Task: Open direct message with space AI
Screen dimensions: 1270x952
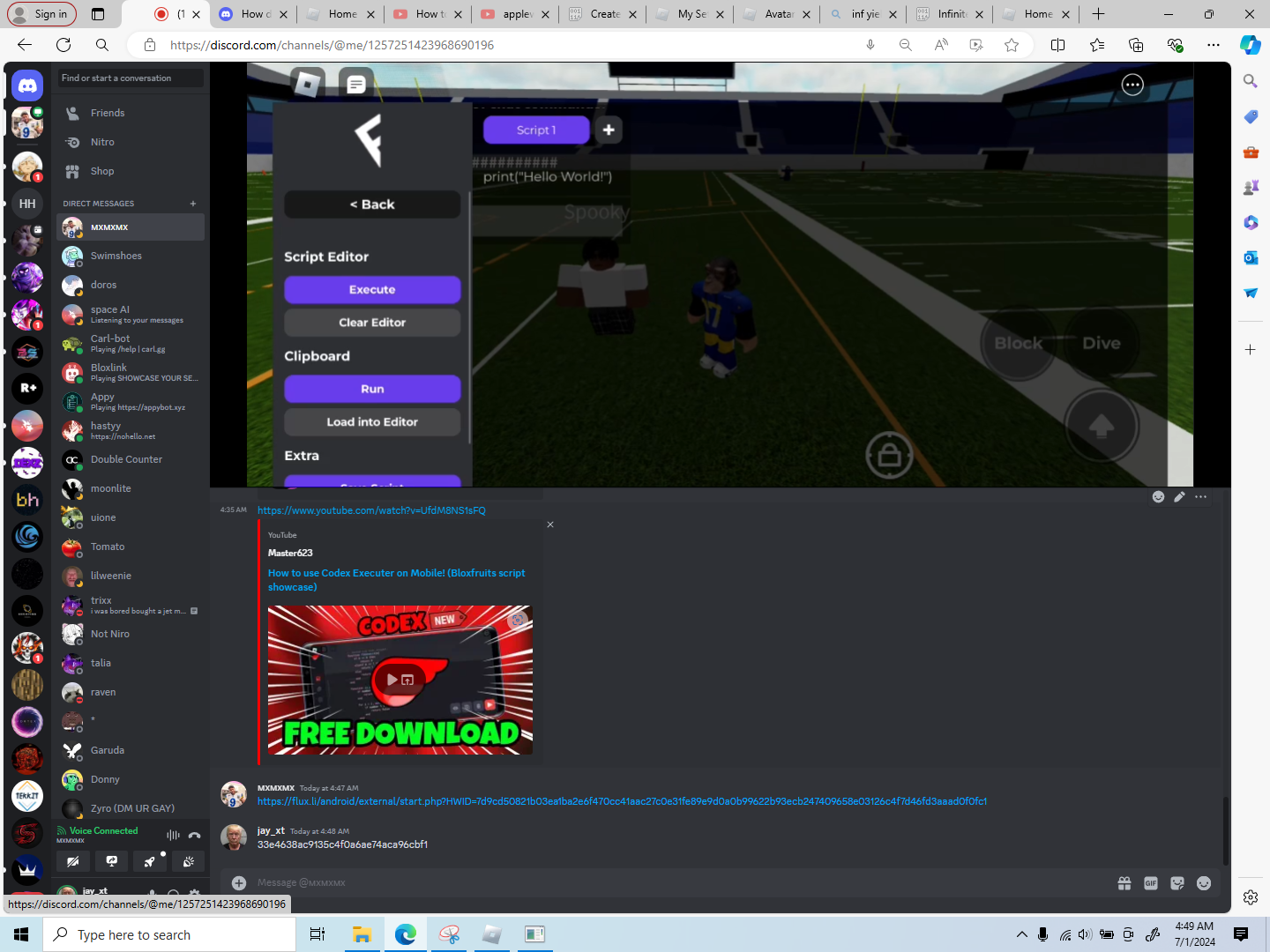Action: coord(131,314)
